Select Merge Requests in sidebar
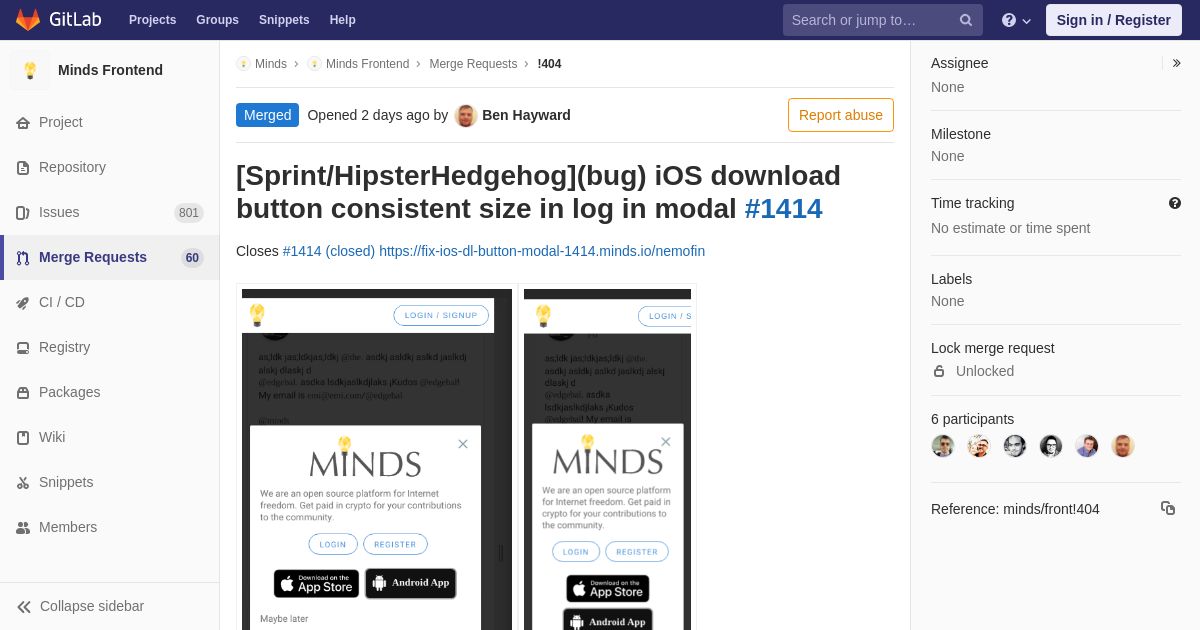1200x630 pixels. (x=93, y=257)
